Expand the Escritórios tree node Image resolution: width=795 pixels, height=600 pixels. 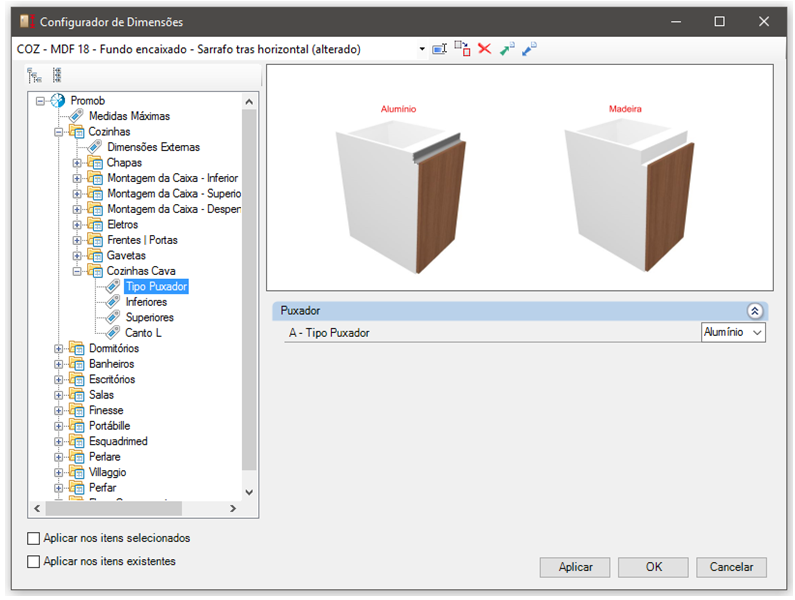59,379
